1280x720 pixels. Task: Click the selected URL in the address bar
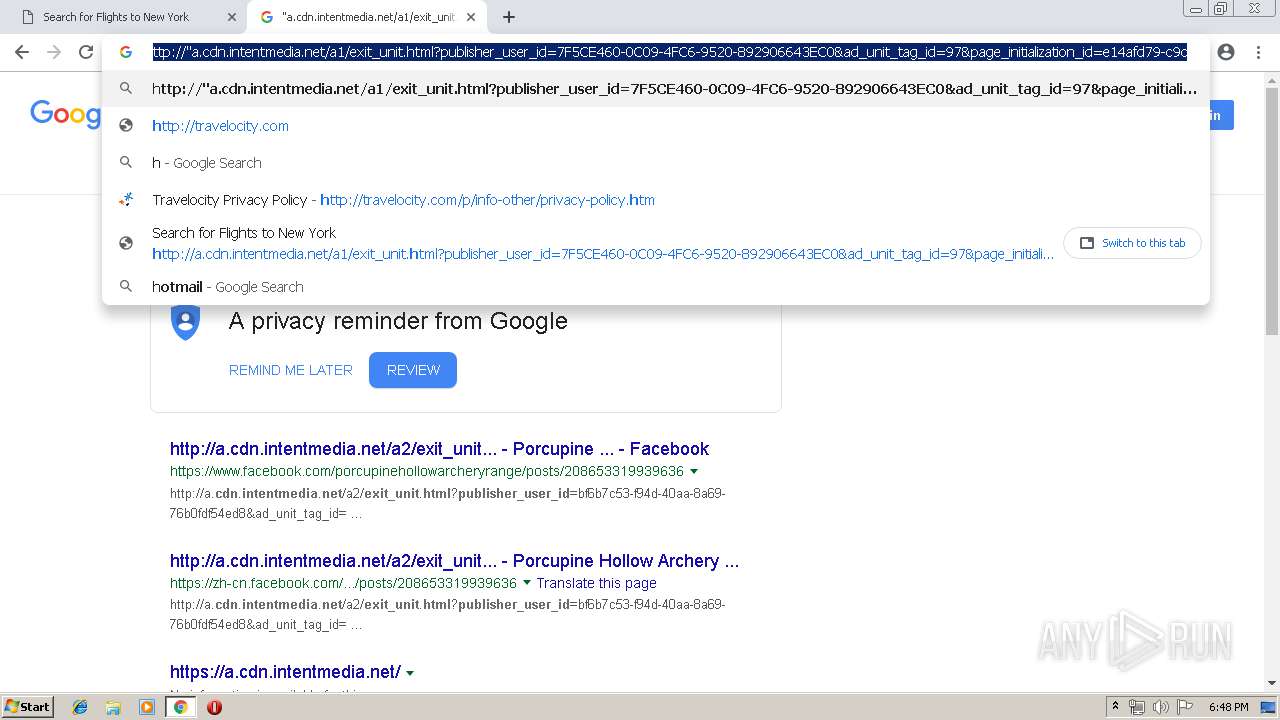pos(670,52)
